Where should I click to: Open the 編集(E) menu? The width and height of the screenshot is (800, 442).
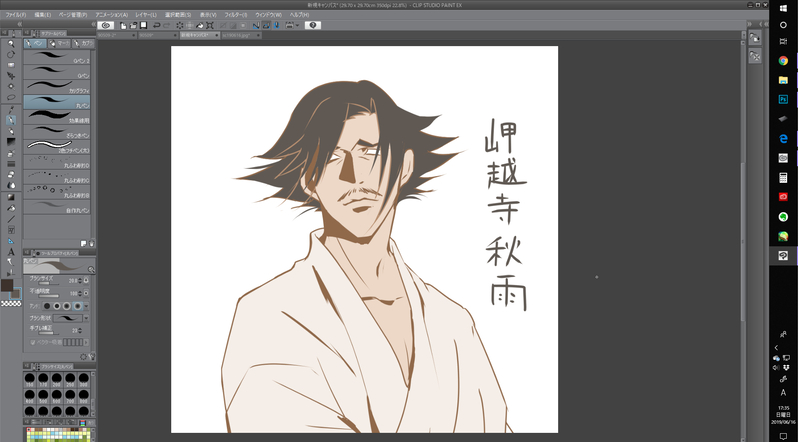[x=42, y=15]
